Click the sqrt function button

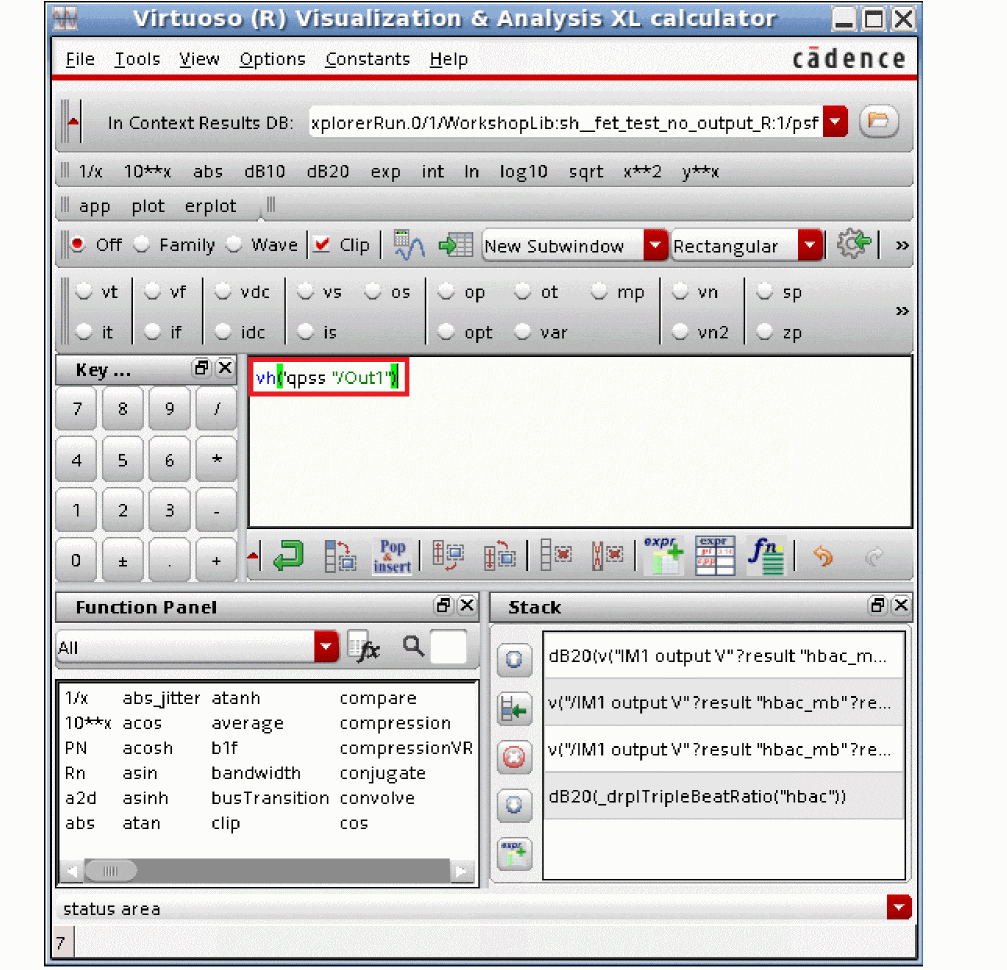coord(586,172)
